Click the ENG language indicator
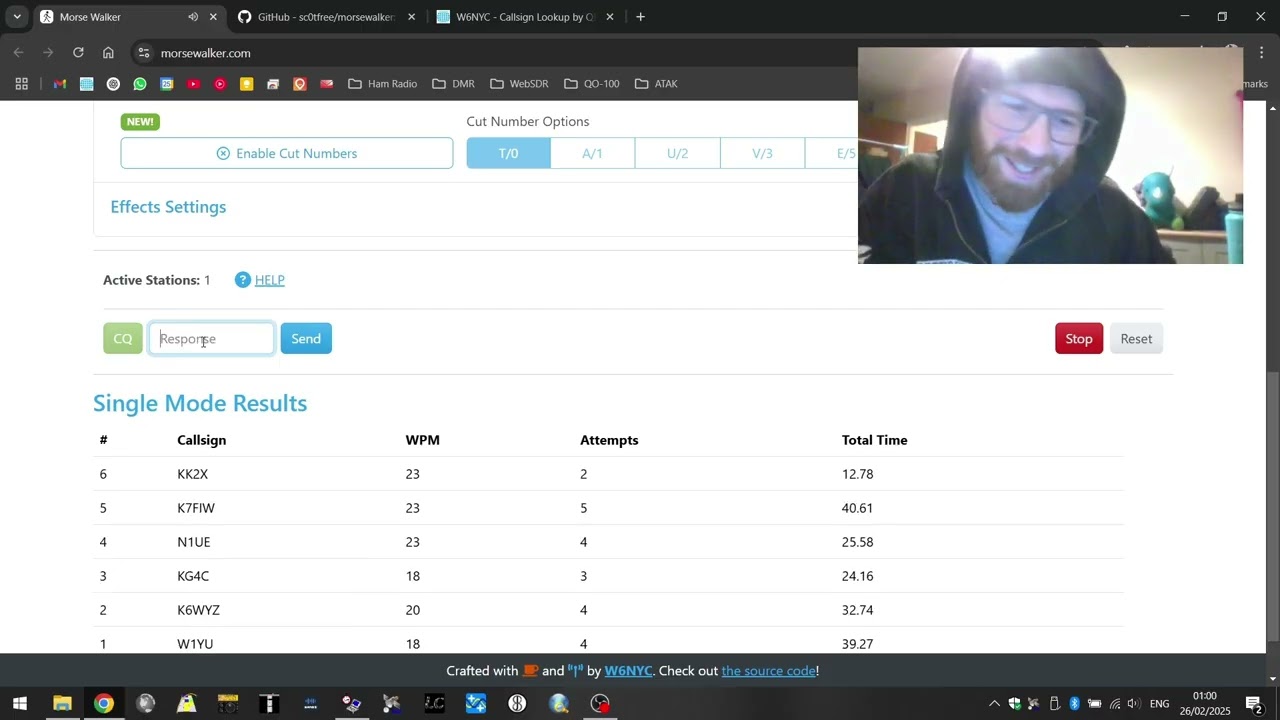 1160,704
